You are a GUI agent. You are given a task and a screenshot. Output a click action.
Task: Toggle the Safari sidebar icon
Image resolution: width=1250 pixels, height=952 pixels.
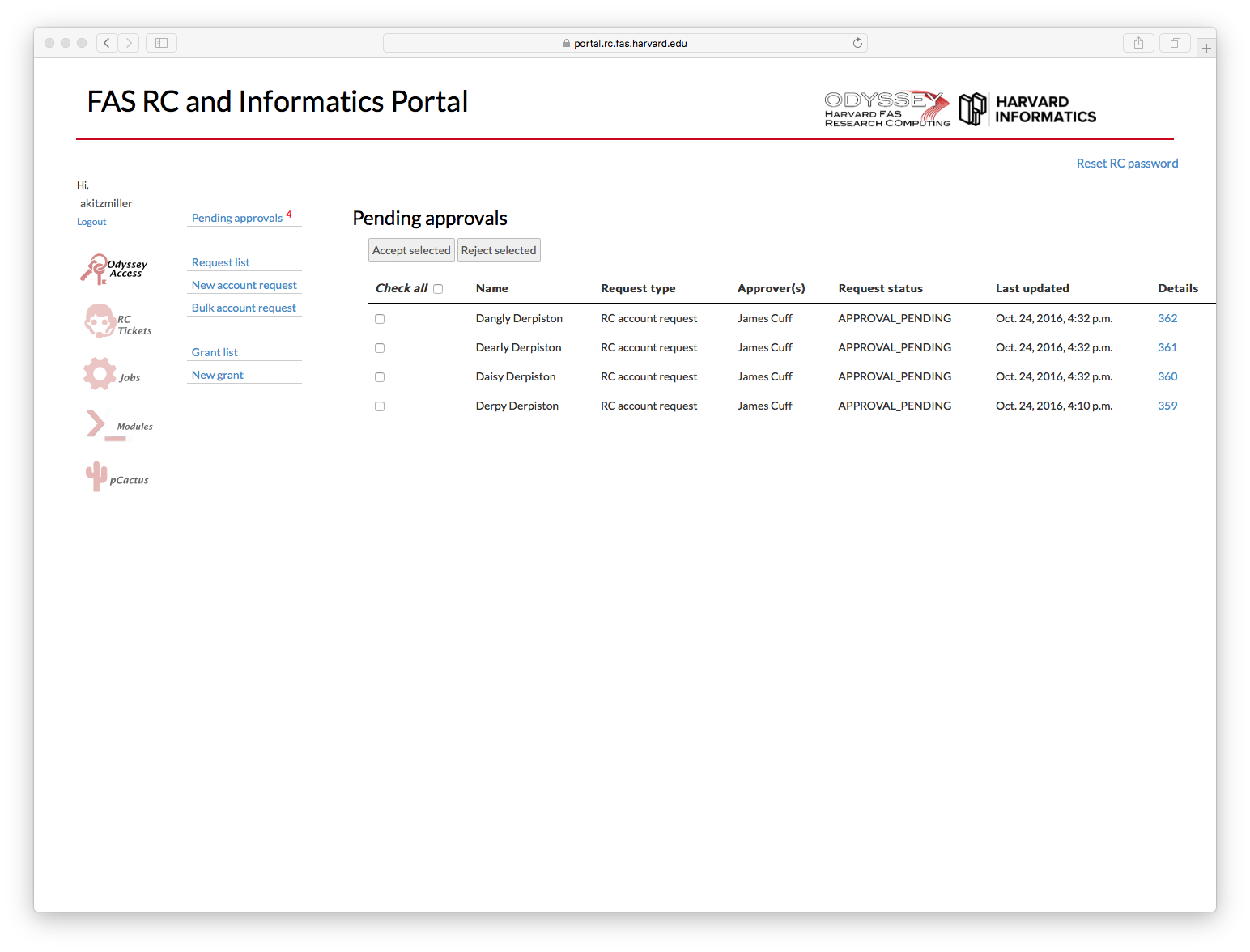coord(161,43)
